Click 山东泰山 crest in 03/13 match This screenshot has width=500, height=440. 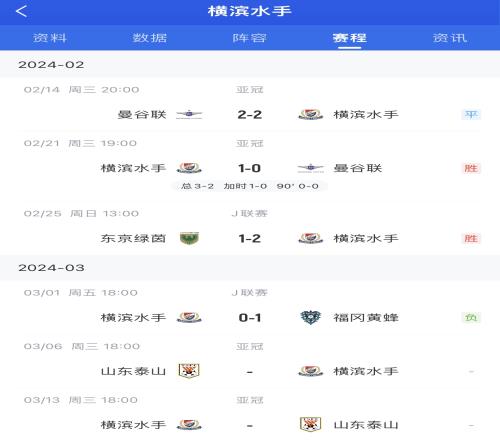(x=310, y=424)
